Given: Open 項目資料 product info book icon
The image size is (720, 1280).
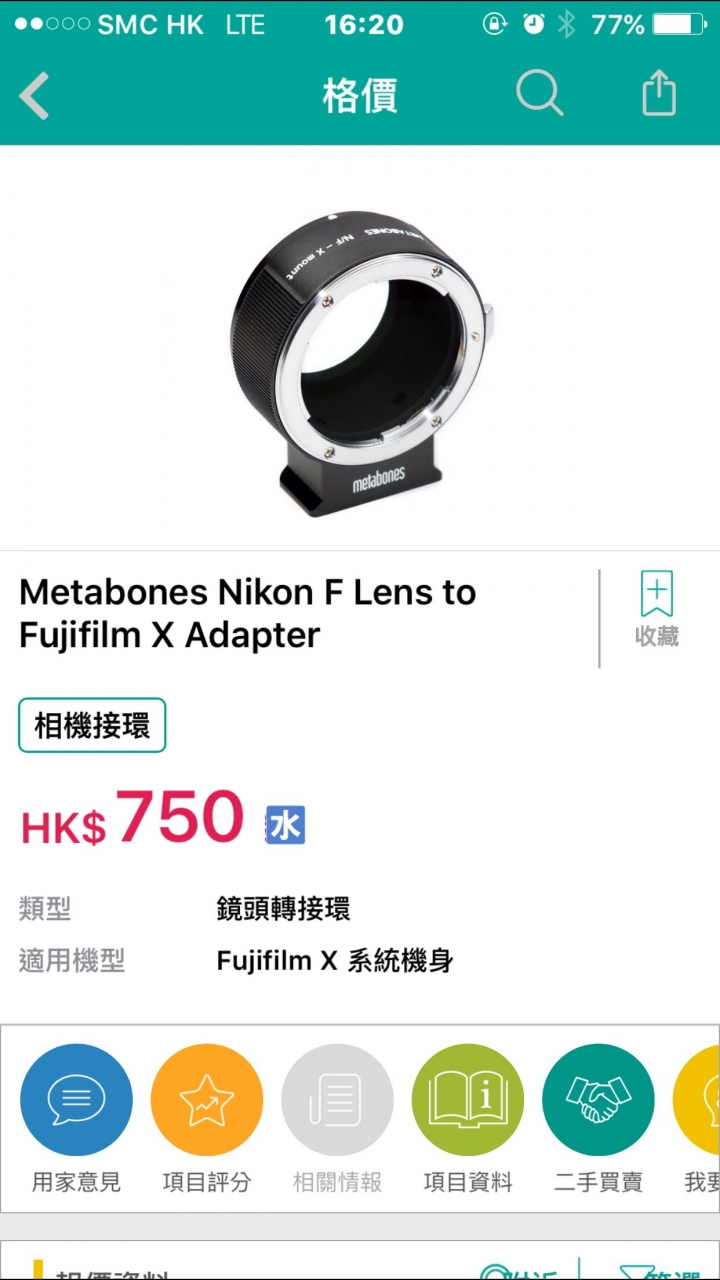Looking at the screenshot, I should [x=468, y=1100].
